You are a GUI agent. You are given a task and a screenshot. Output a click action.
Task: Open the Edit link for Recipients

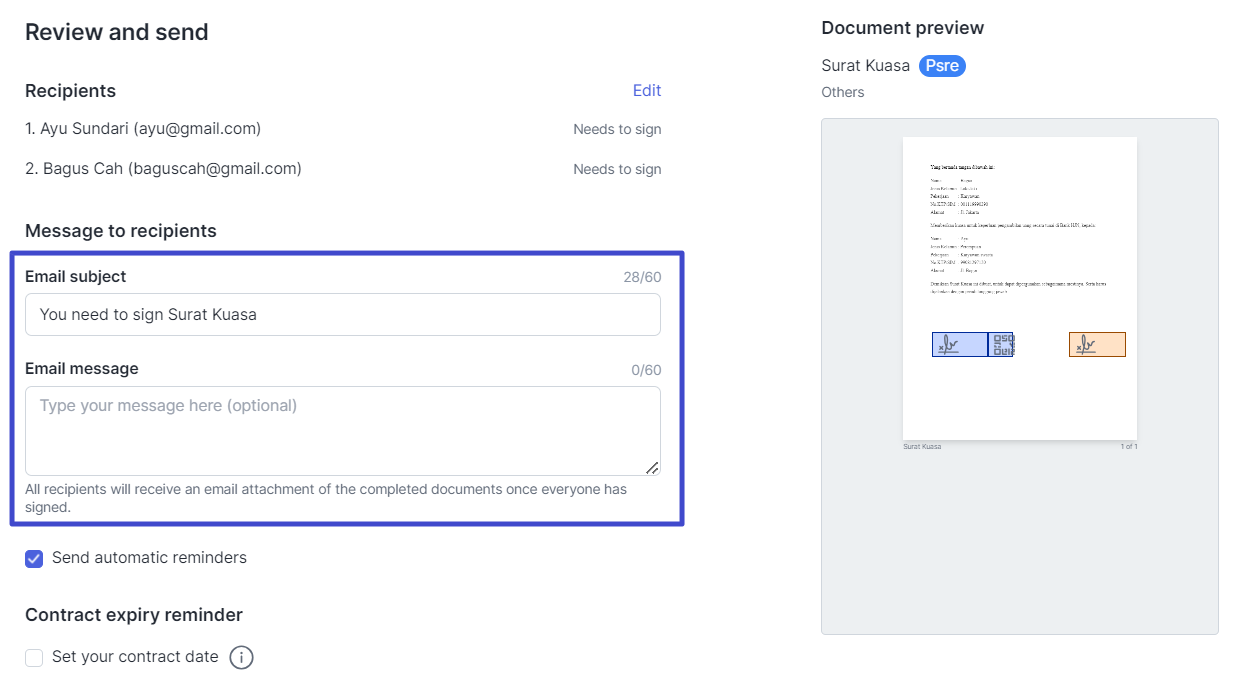(x=646, y=90)
